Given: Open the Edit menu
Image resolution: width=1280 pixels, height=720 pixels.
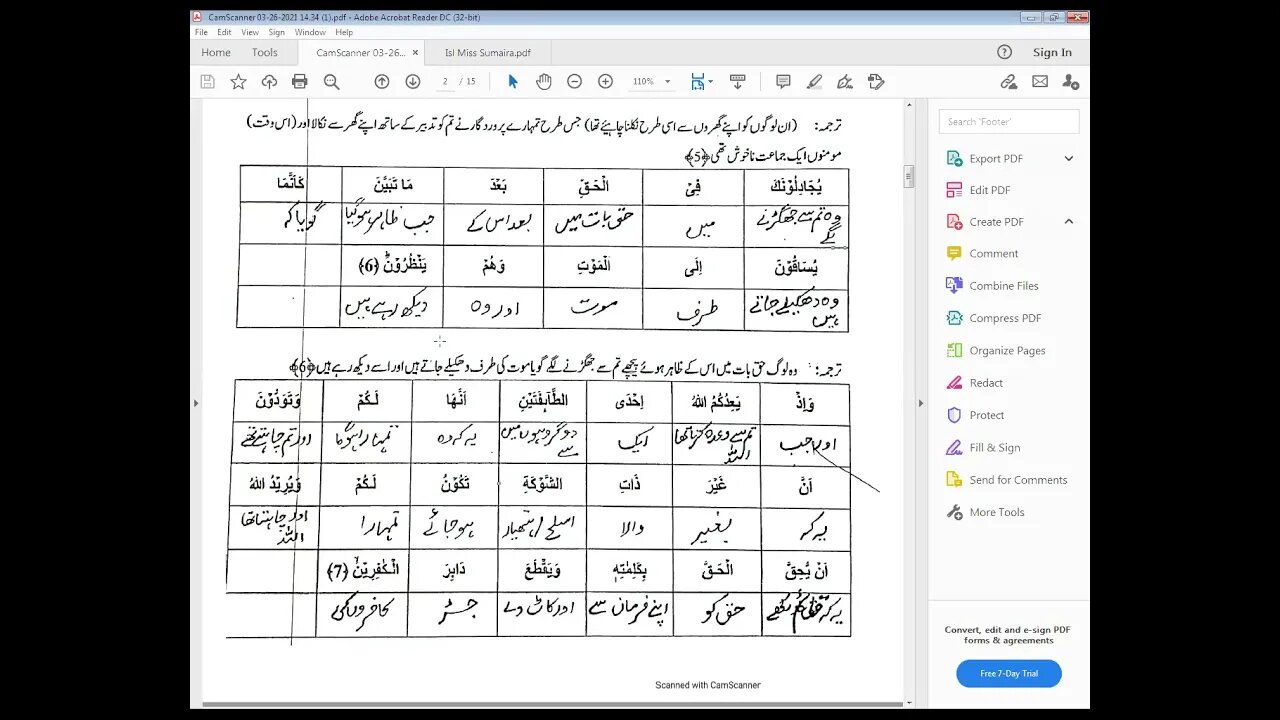Looking at the screenshot, I should click(224, 32).
